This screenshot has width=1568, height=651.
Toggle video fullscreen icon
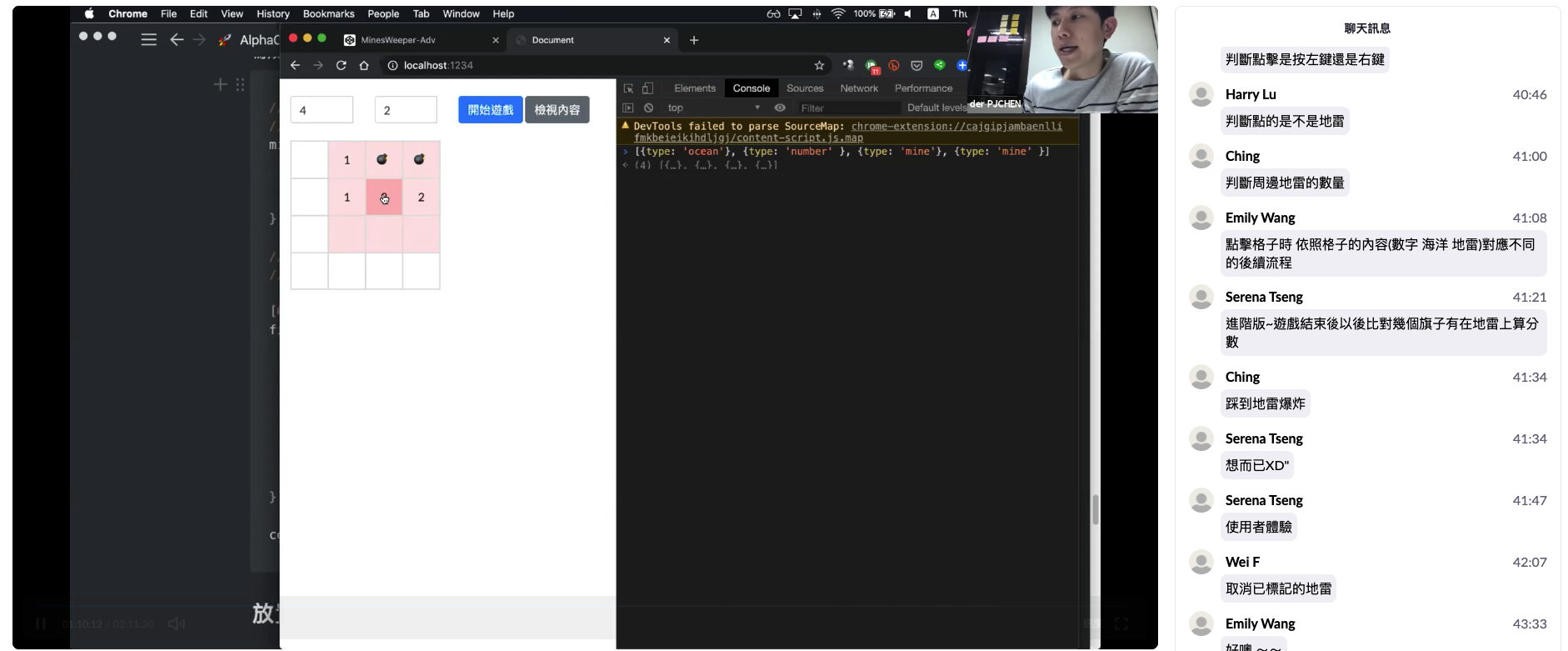[x=1121, y=623]
